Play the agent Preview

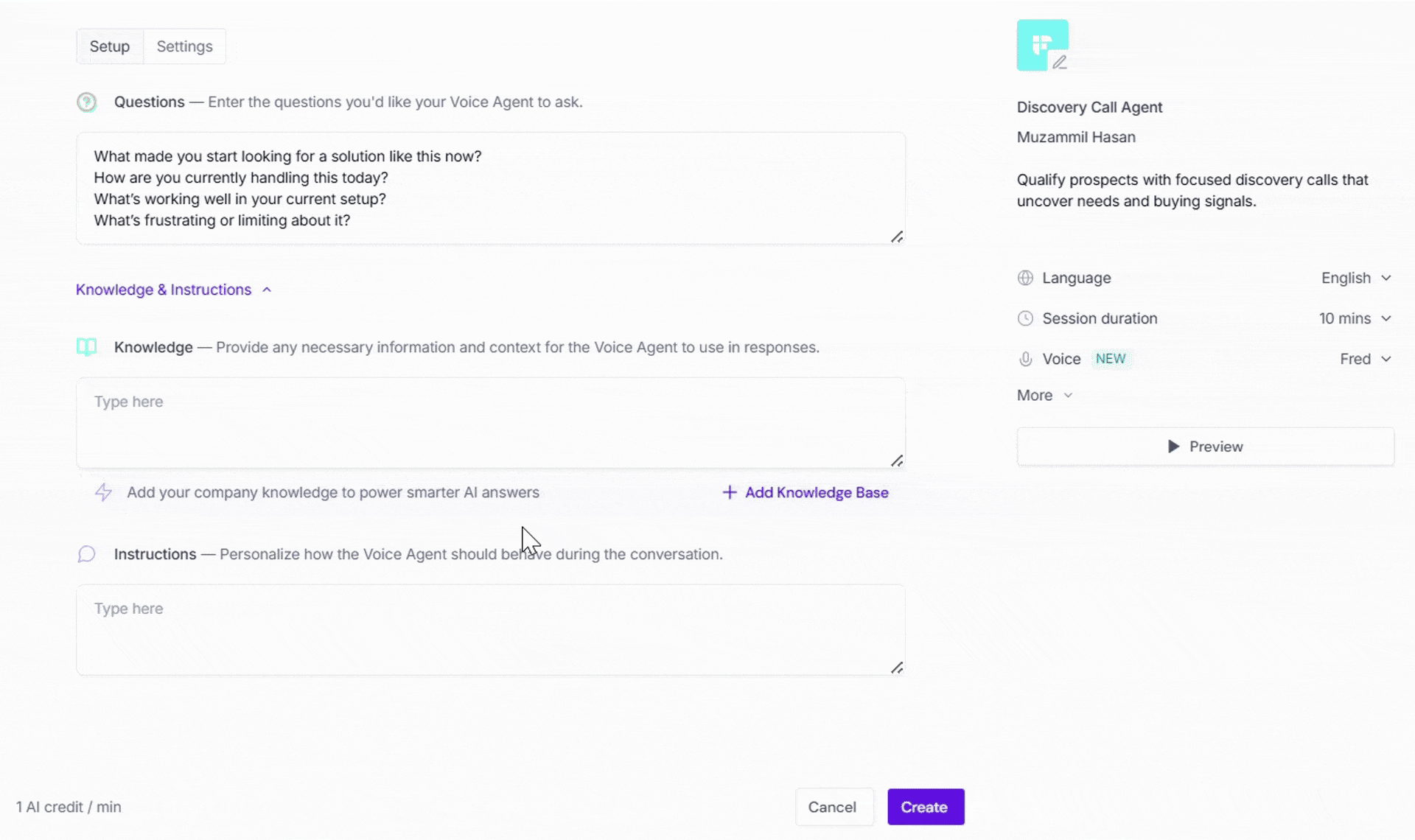pos(1206,447)
